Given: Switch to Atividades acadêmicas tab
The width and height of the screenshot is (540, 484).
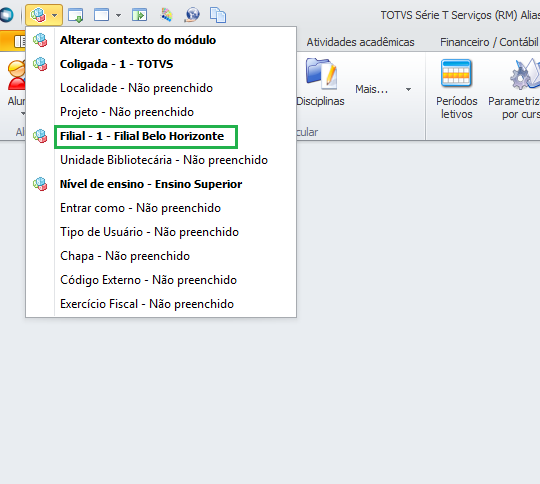Looking at the screenshot, I should point(360,42).
